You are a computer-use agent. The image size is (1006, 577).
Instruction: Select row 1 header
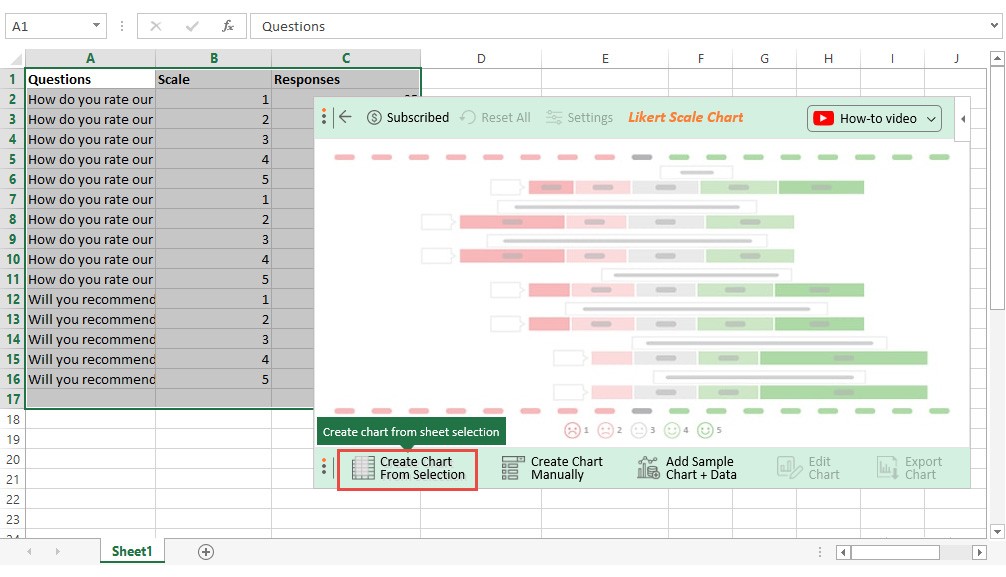pos(12,80)
